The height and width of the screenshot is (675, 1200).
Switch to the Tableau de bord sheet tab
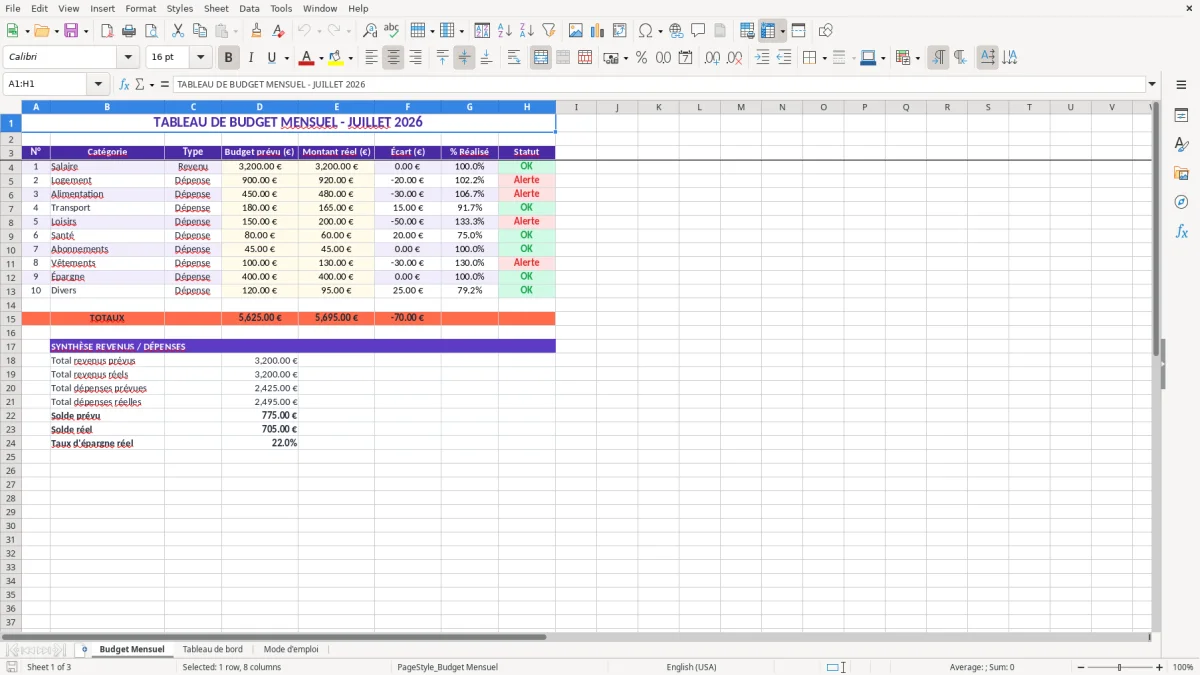(x=212, y=649)
